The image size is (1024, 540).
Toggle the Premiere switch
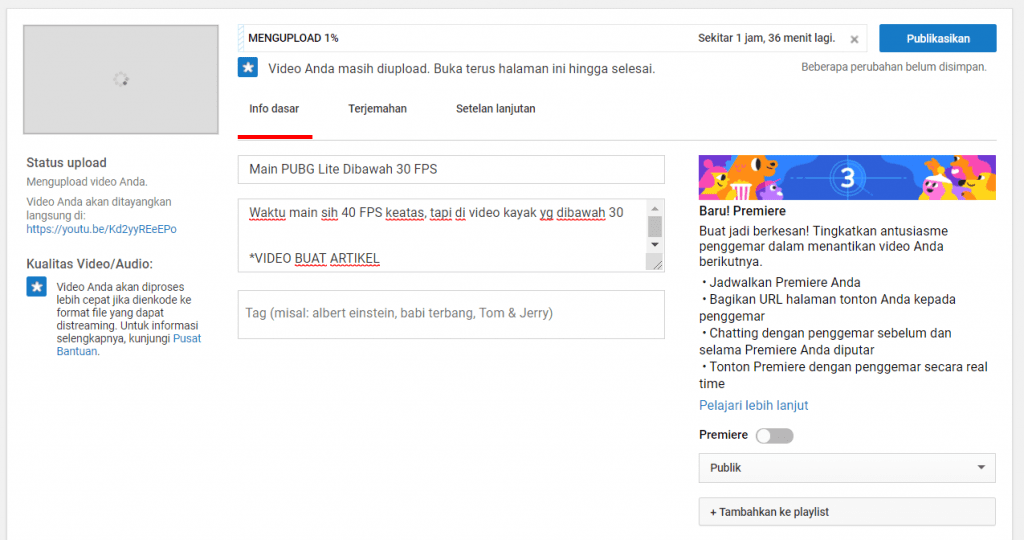pos(775,436)
